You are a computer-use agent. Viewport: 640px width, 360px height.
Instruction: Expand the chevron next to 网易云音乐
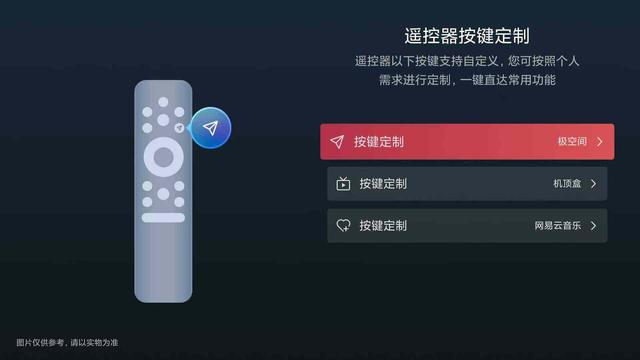point(593,225)
